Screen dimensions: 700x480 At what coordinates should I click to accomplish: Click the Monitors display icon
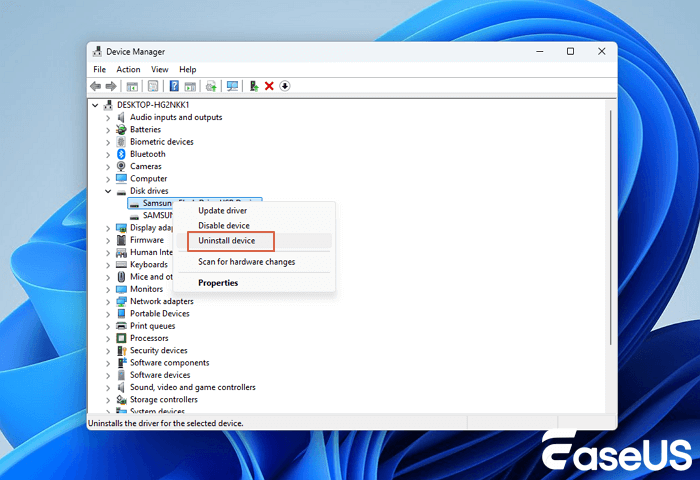pos(121,289)
